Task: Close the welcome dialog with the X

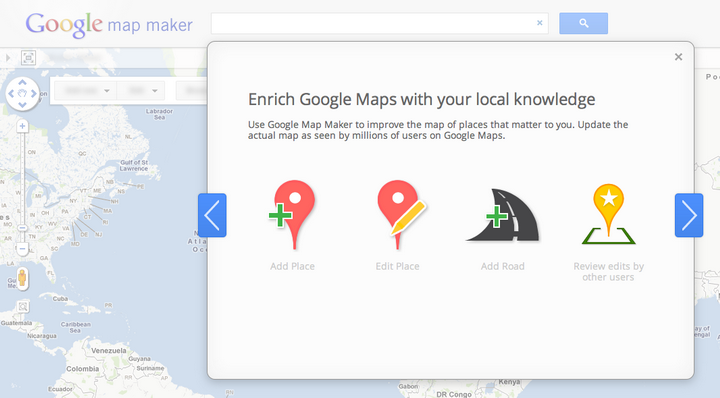Action: (678, 57)
